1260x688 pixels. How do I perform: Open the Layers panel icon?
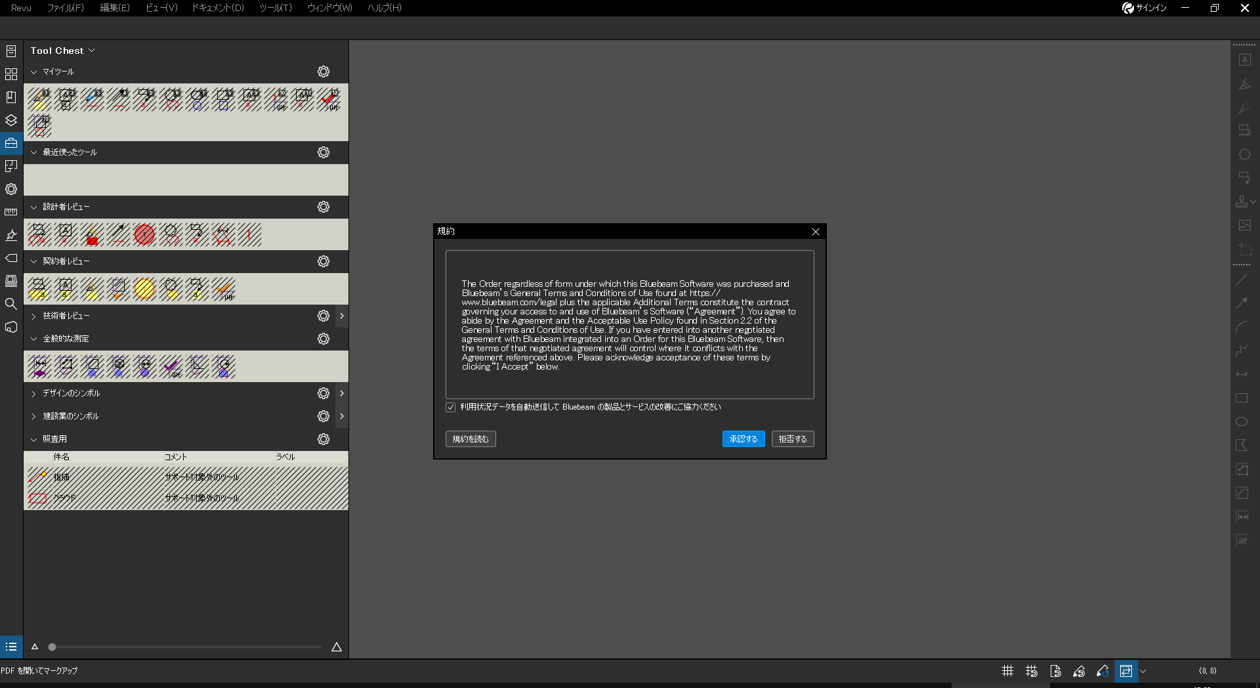(11, 120)
